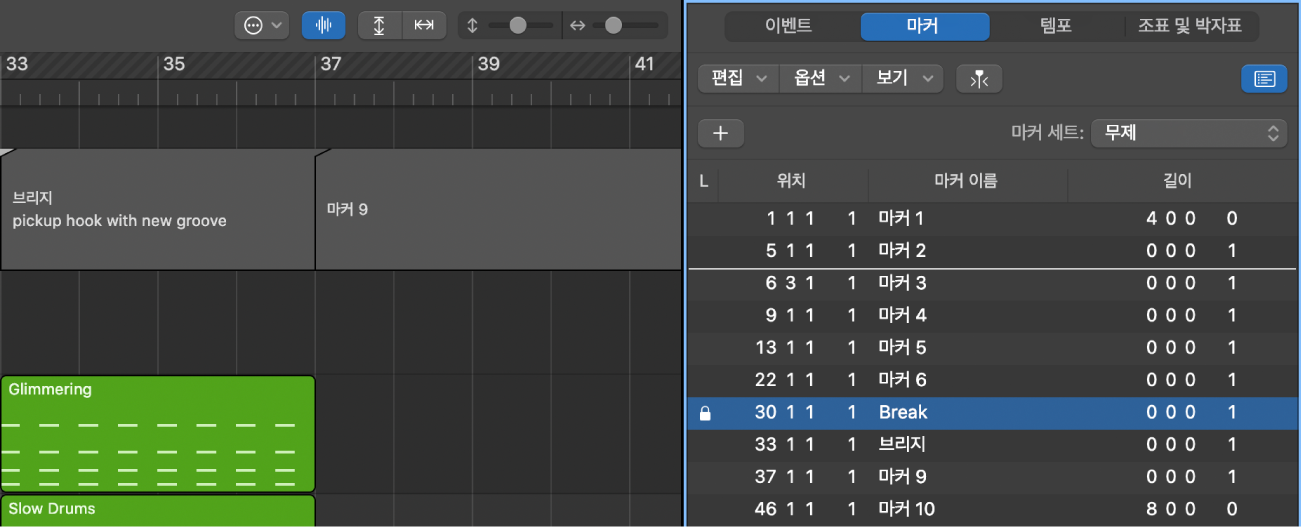
Task: Switch to the 마커 tab
Action: point(925,26)
